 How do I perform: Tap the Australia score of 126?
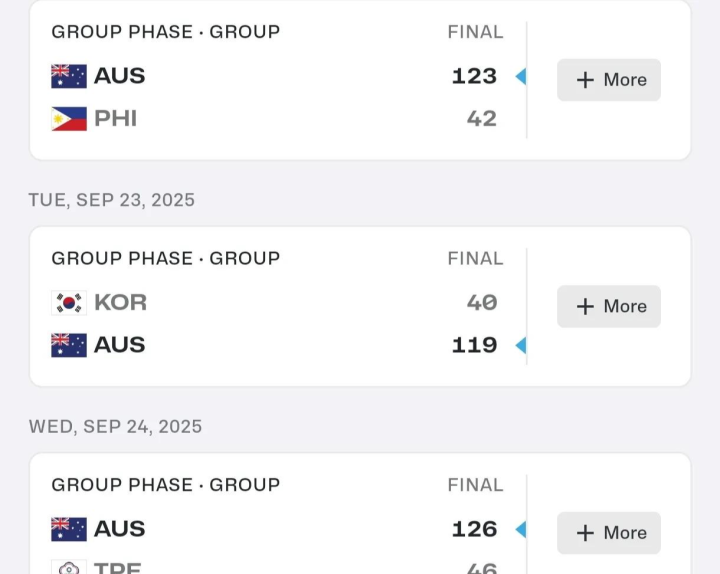(474, 529)
